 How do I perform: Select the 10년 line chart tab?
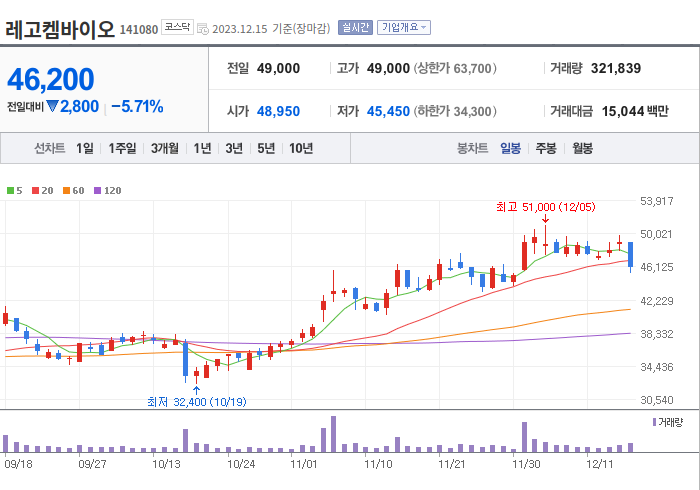pyautogui.click(x=301, y=148)
